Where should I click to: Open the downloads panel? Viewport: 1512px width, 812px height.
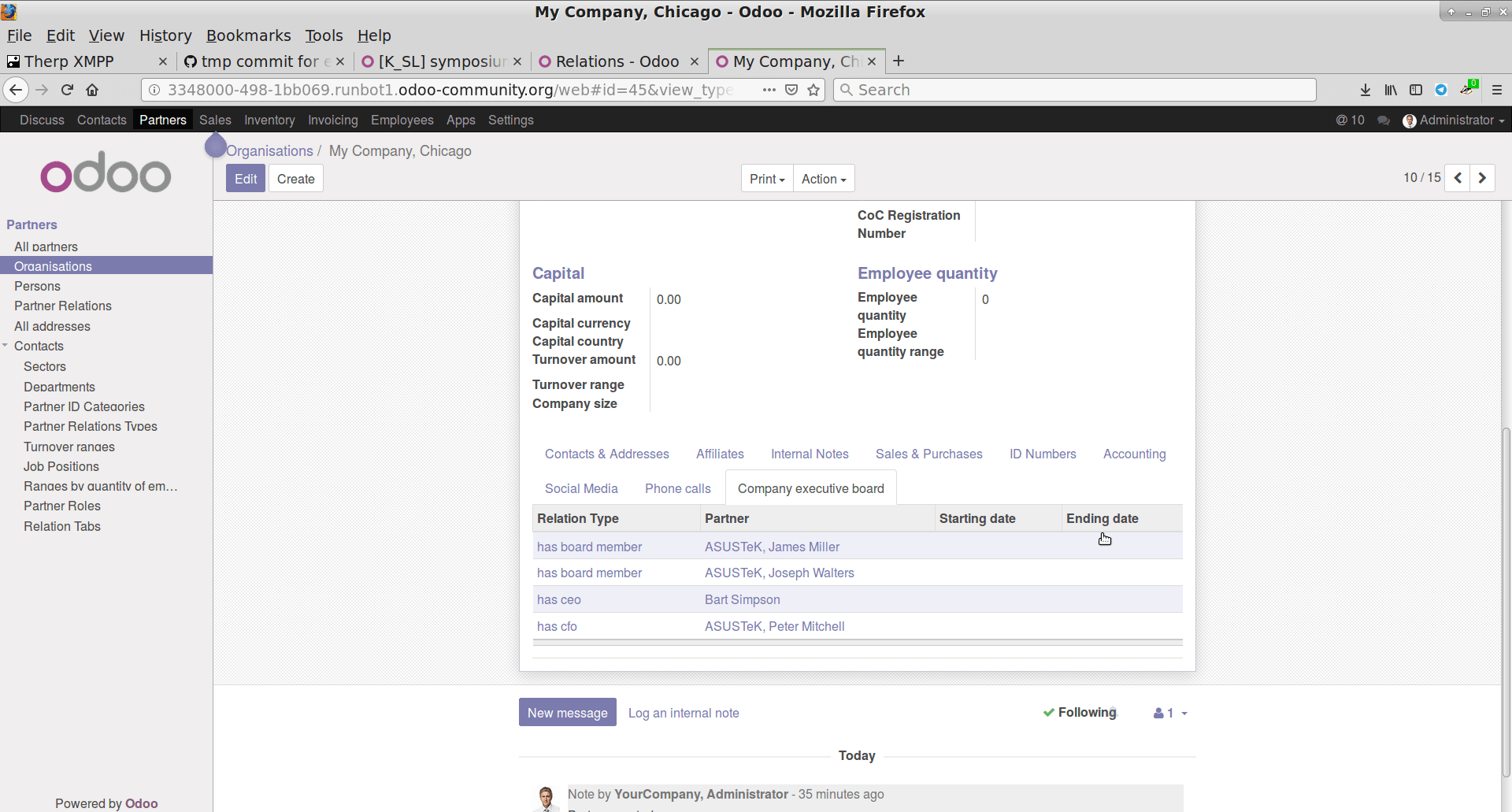click(x=1366, y=90)
